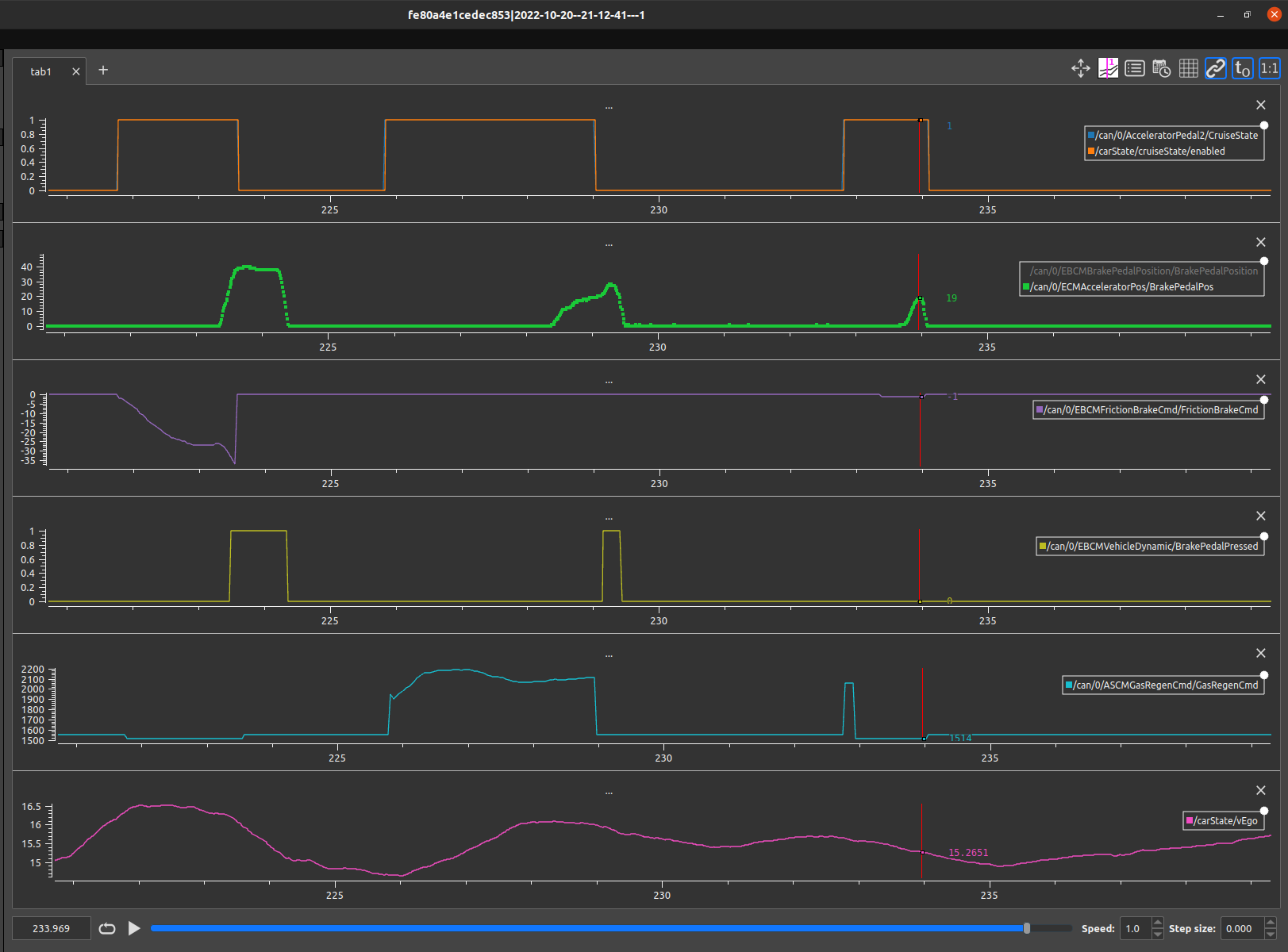Expand hidden options on the FrictionBrakeCmd plot

(609, 381)
